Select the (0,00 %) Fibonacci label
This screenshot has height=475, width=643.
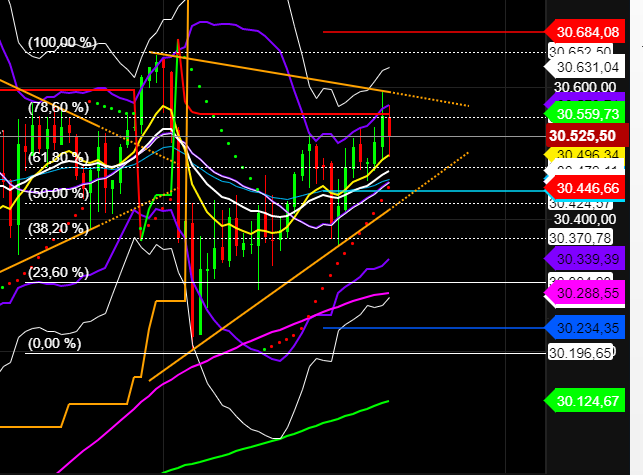pyautogui.click(x=55, y=343)
